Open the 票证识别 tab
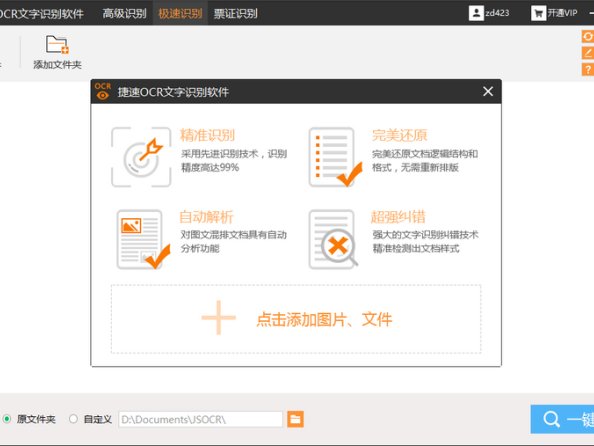This screenshot has width=594, height=446. click(x=236, y=14)
